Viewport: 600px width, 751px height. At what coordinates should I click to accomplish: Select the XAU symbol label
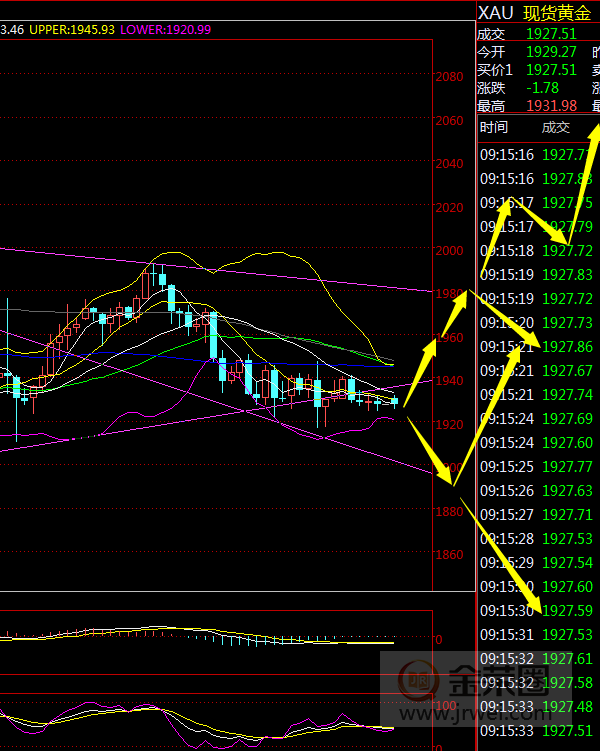pos(497,13)
